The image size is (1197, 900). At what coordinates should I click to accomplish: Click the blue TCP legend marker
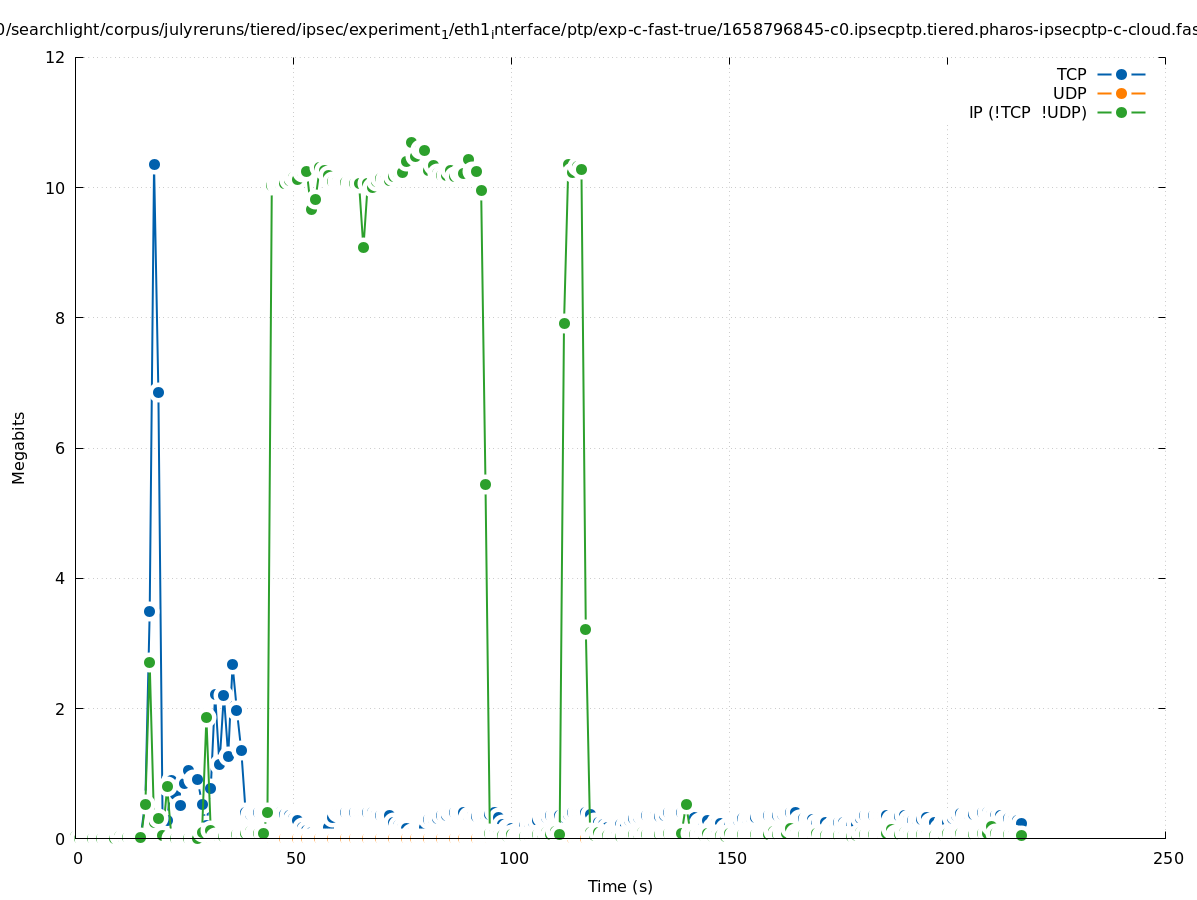pyautogui.click(x=1121, y=74)
